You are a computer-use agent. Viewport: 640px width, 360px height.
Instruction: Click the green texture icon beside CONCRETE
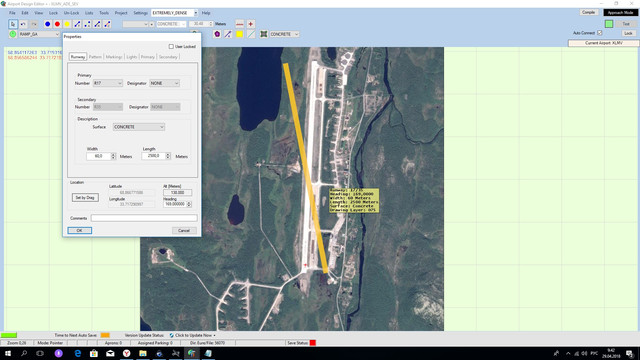[x=264, y=34]
